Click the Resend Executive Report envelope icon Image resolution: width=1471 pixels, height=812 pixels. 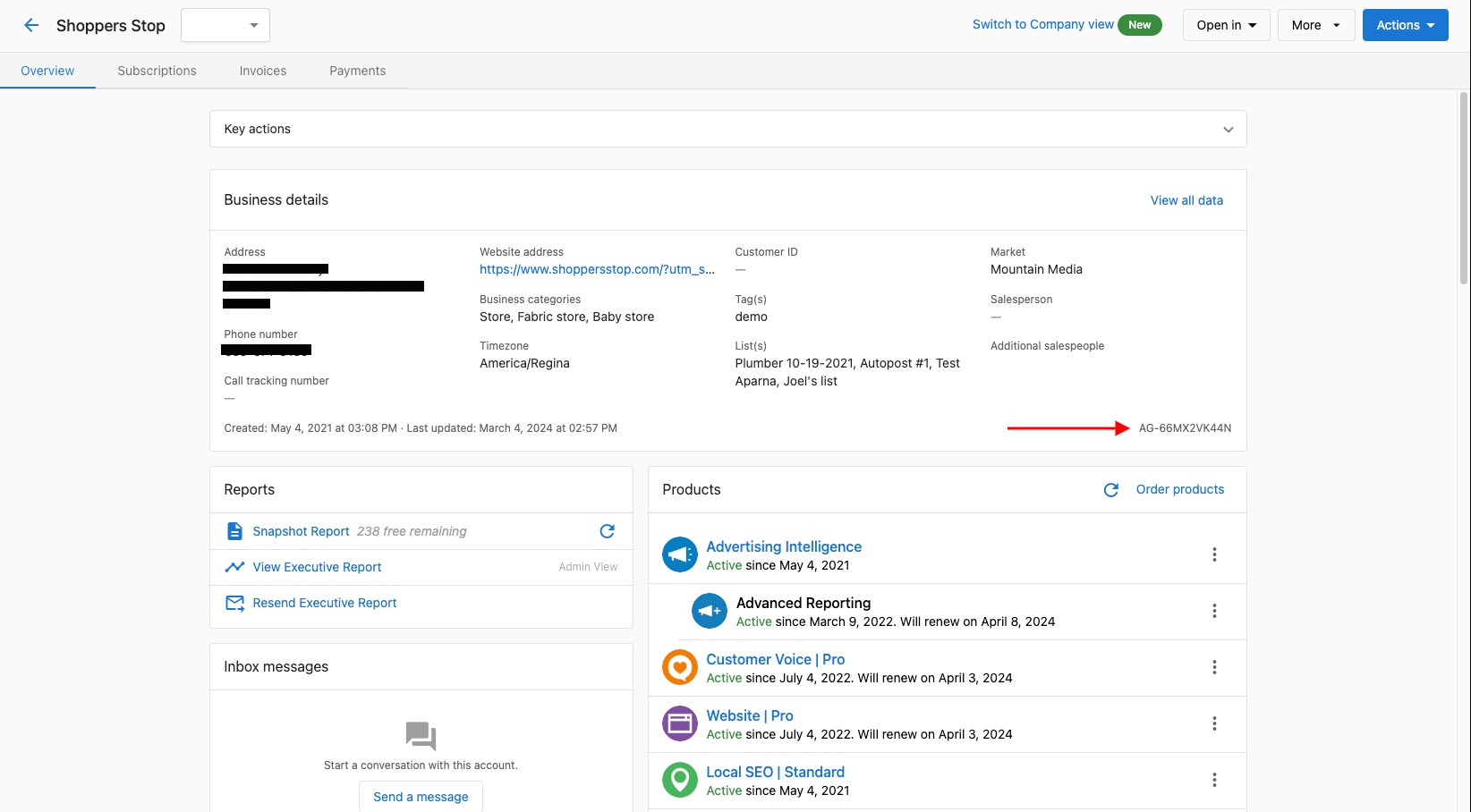point(234,603)
